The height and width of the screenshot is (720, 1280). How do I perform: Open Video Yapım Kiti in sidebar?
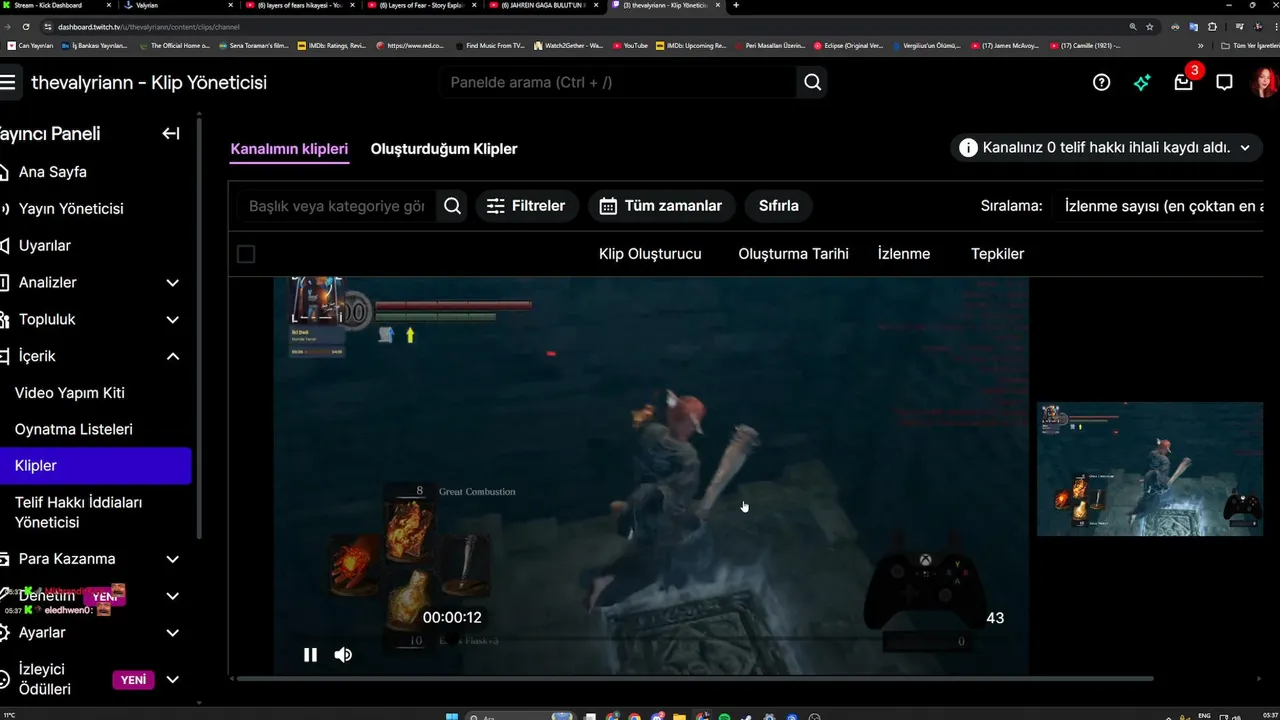click(70, 393)
